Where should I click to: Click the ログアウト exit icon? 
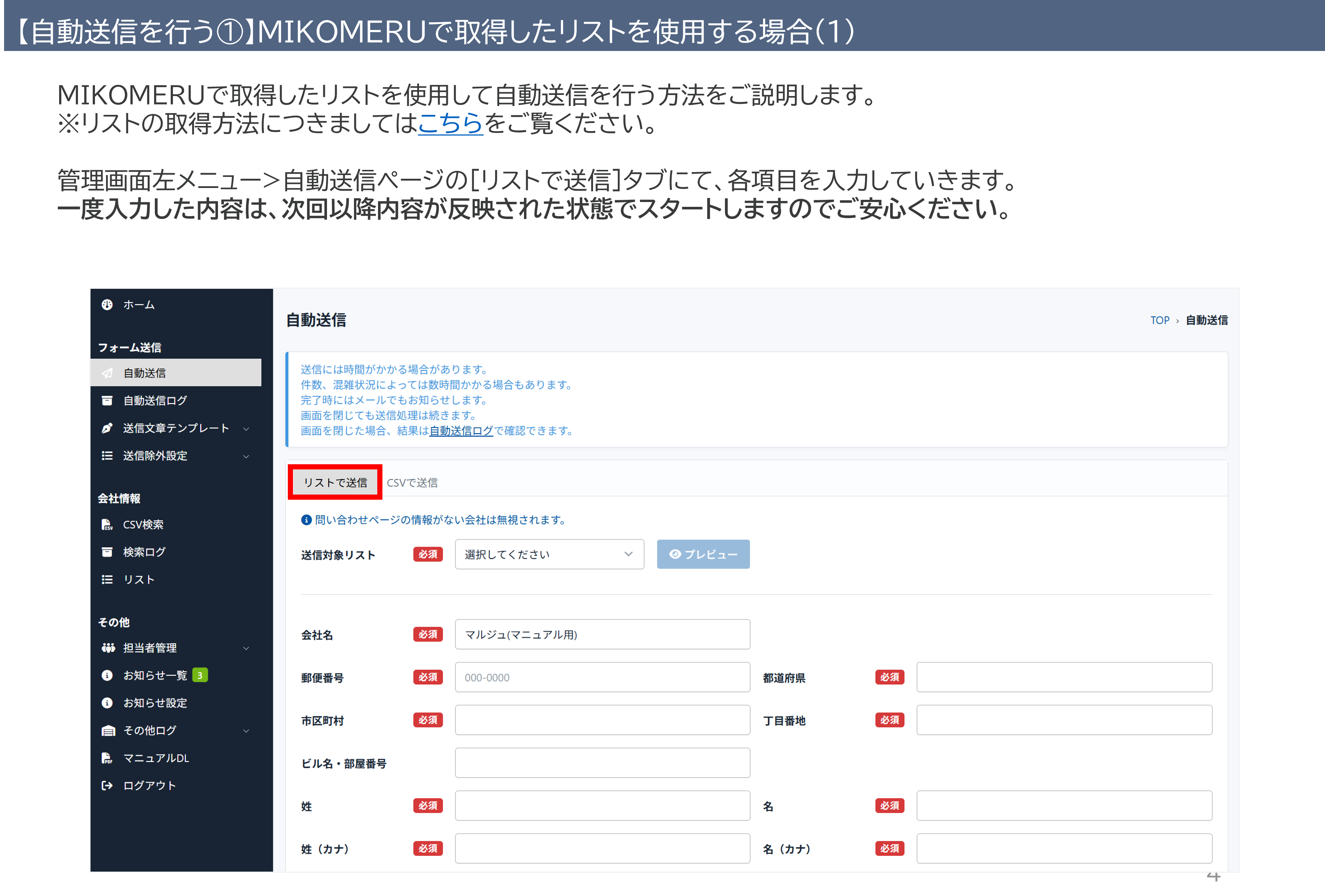(x=107, y=785)
